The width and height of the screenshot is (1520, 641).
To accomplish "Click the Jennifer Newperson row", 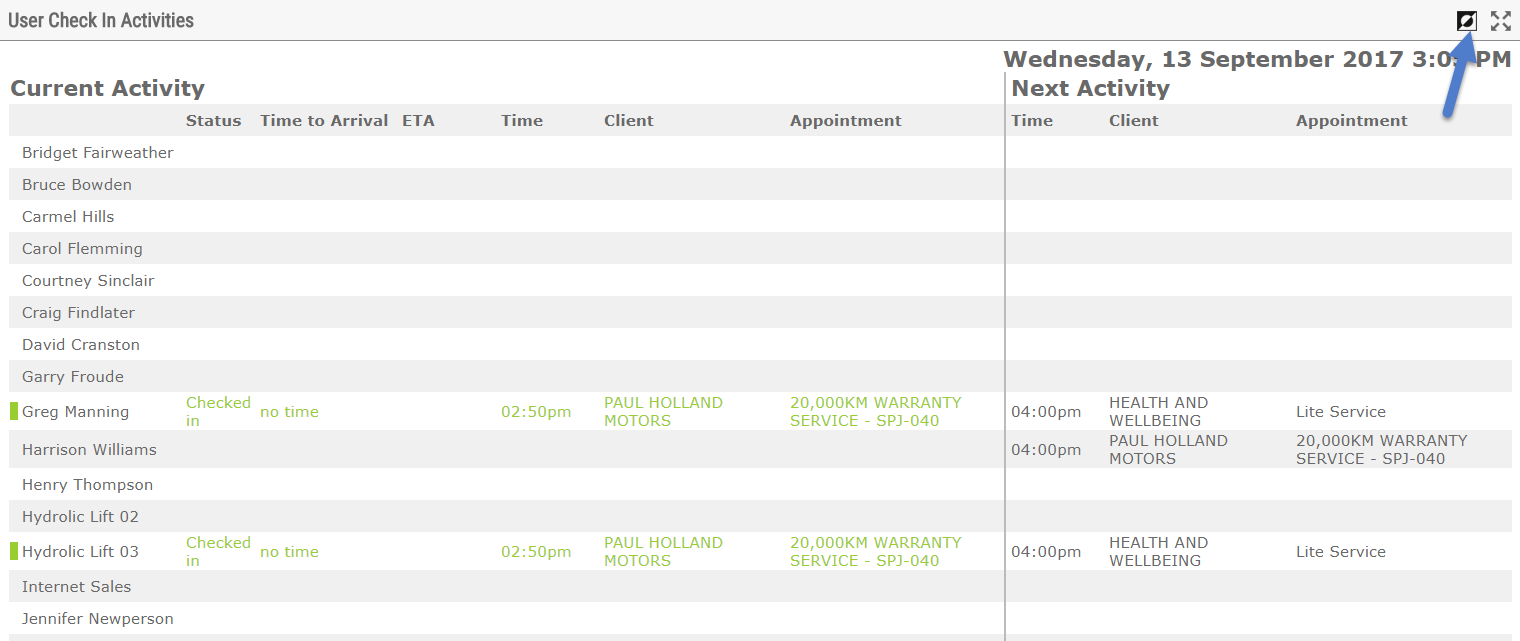I will pos(97,619).
